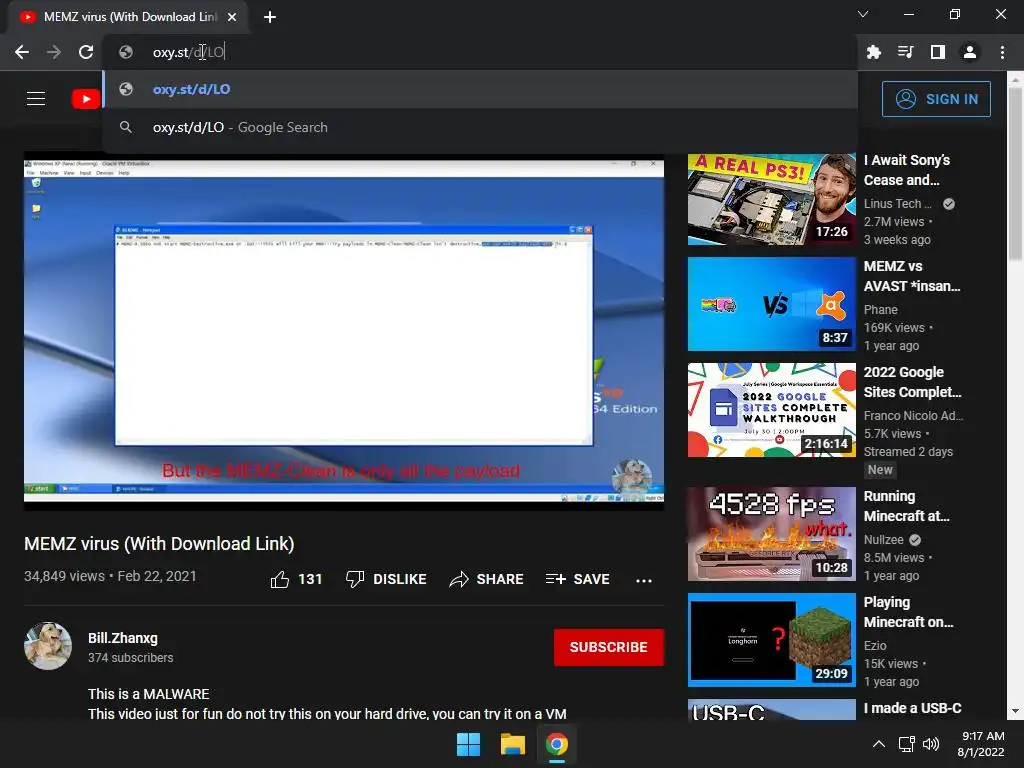Click the Chrome taskbar icon
The image size is (1024, 768).
coord(557,744)
